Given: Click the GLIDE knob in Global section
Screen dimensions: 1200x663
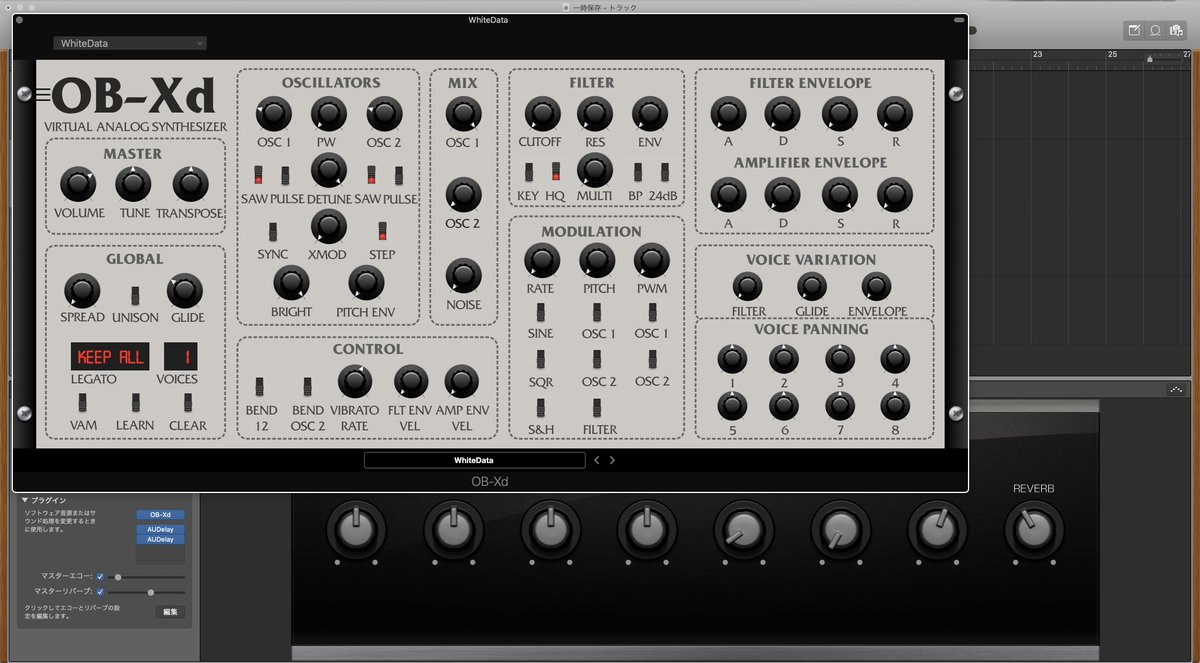Looking at the screenshot, I should coord(186,291).
